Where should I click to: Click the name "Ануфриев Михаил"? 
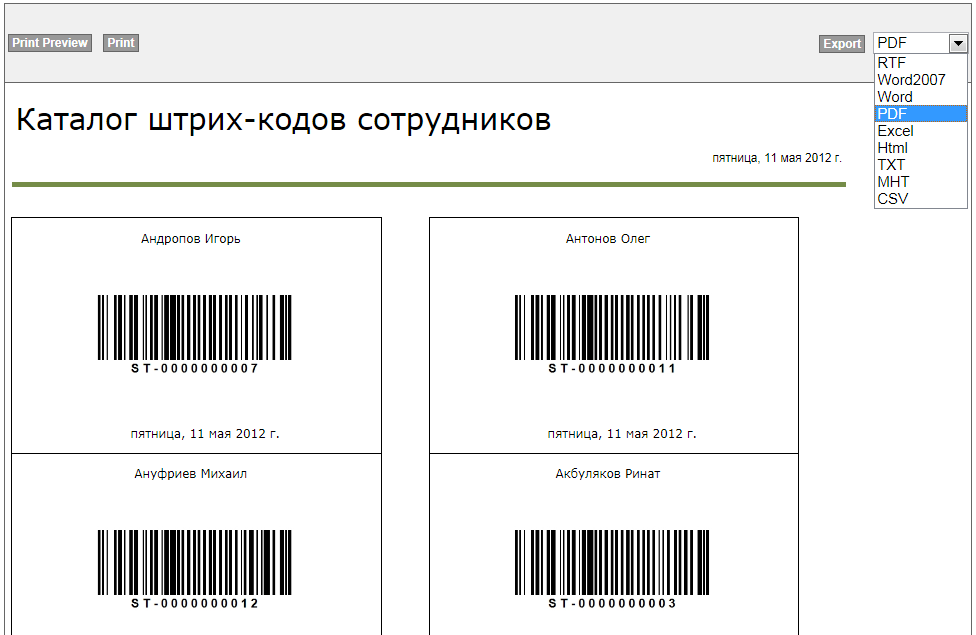[190, 474]
